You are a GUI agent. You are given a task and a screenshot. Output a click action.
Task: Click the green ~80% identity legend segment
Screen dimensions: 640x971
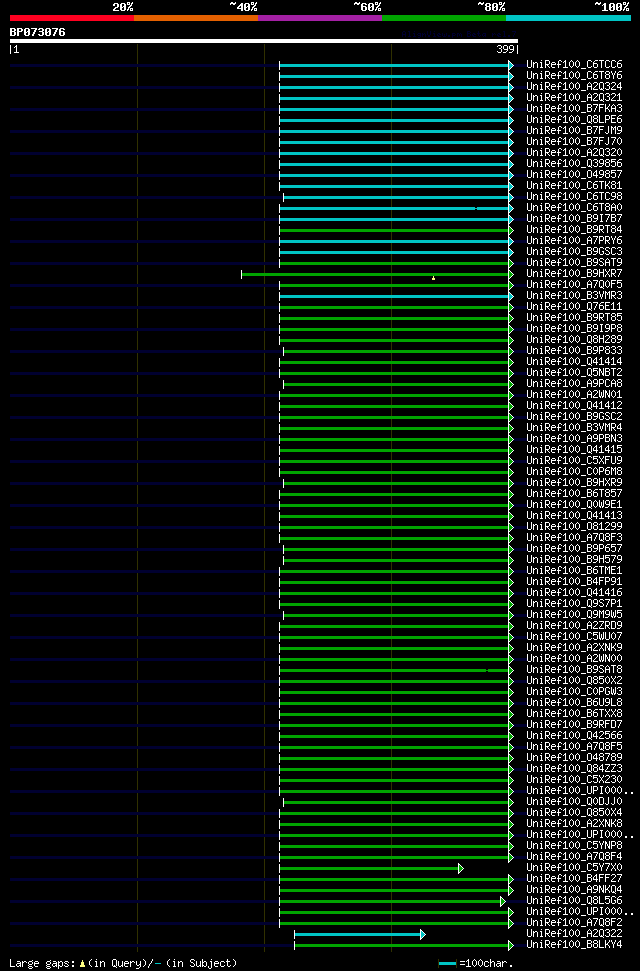pos(444,18)
